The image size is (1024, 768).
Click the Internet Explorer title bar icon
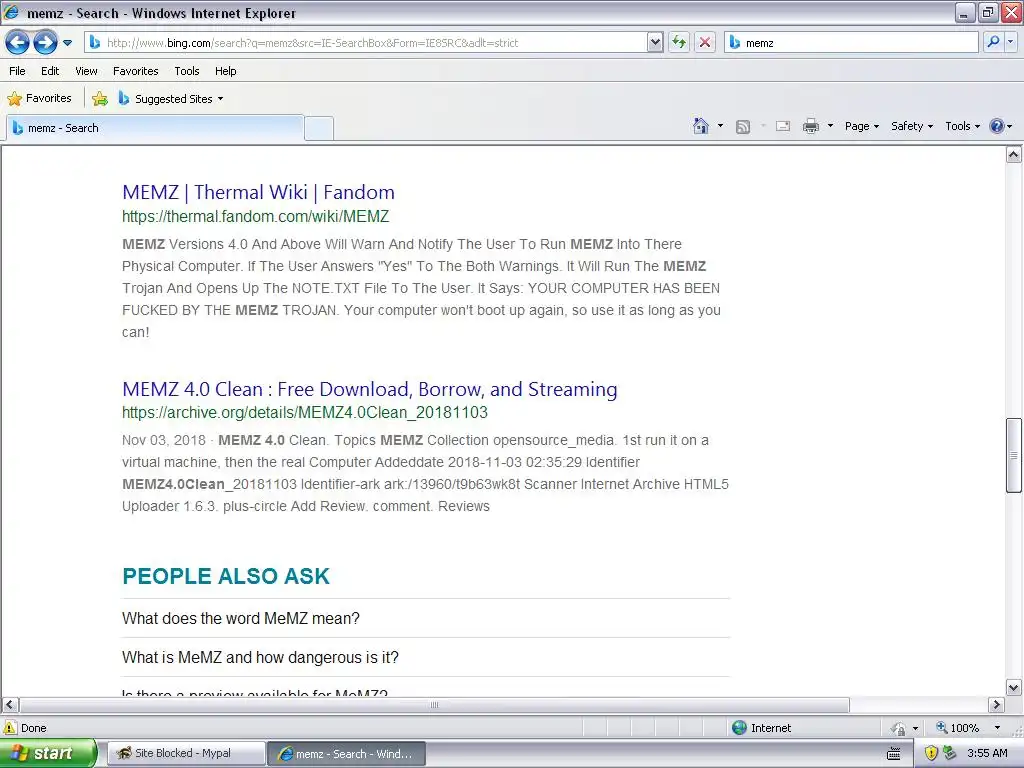click(x=11, y=12)
